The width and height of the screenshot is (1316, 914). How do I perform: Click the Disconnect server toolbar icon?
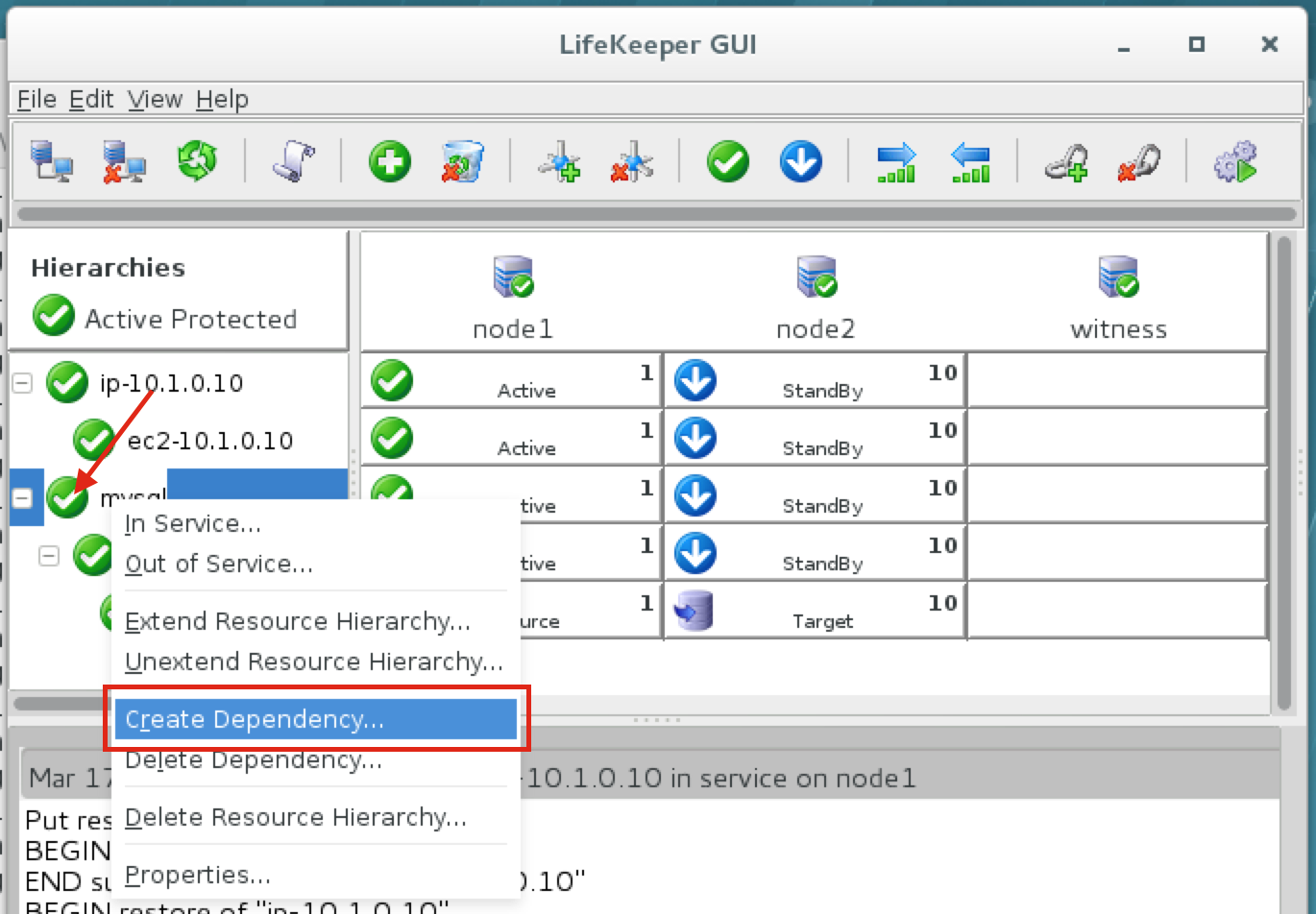coord(124,161)
